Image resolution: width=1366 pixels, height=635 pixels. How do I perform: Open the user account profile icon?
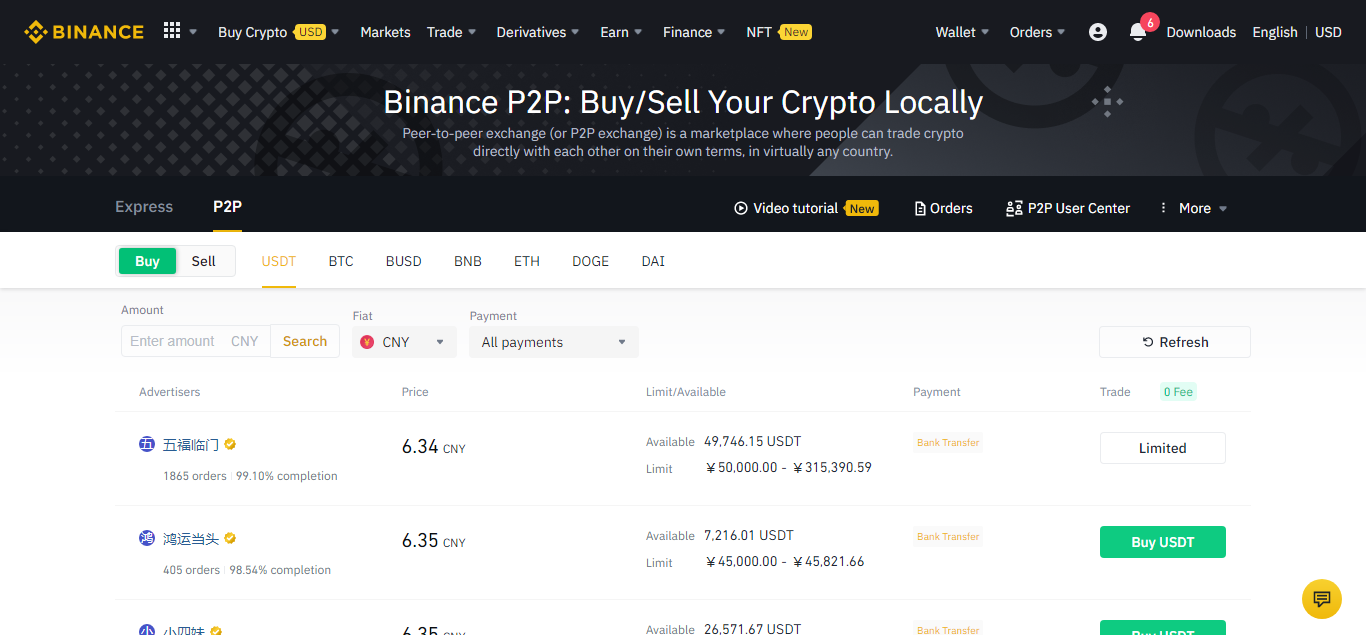(x=1098, y=32)
